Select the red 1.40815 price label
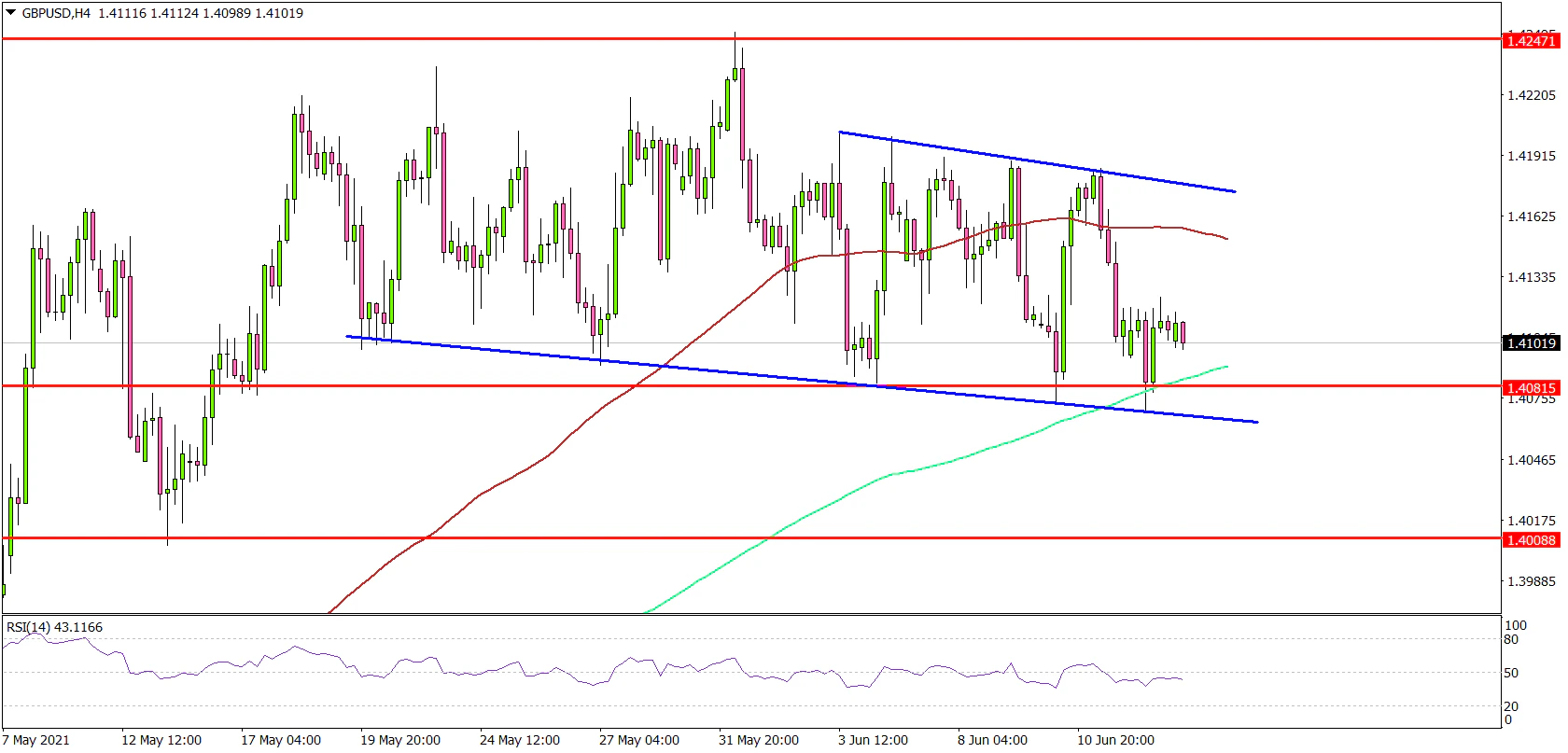The width and height of the screenshot is (1568, 753). click(x=1531, y=387)
